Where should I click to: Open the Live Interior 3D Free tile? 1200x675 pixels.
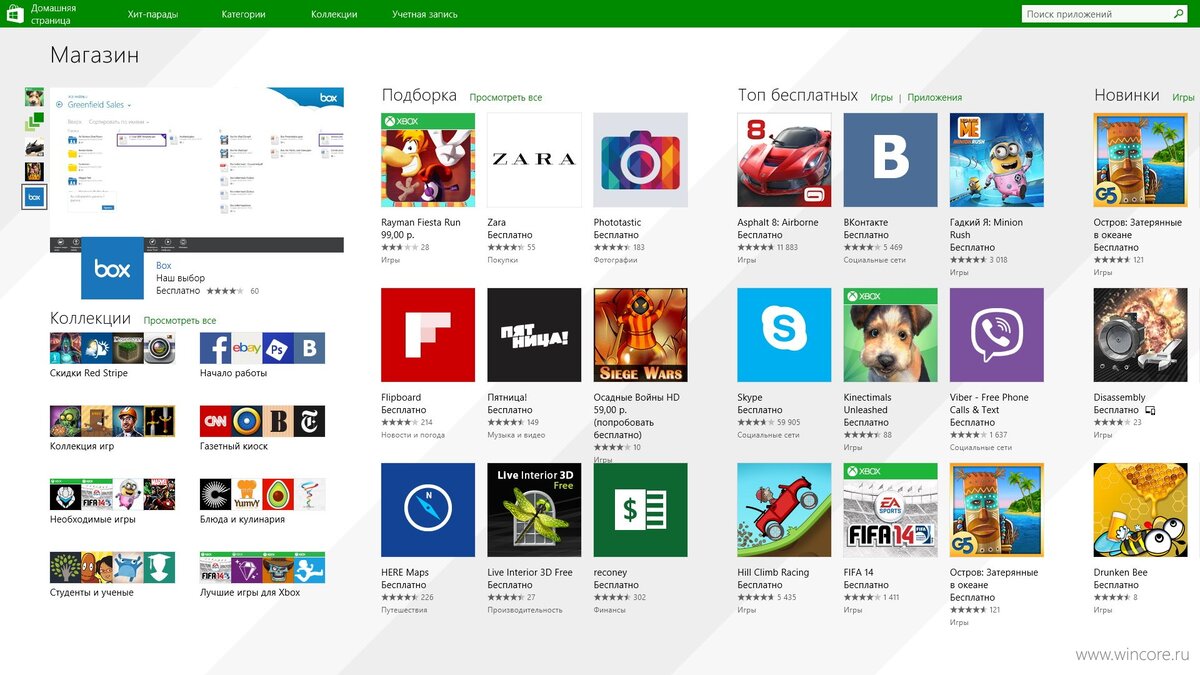point(534,510)
